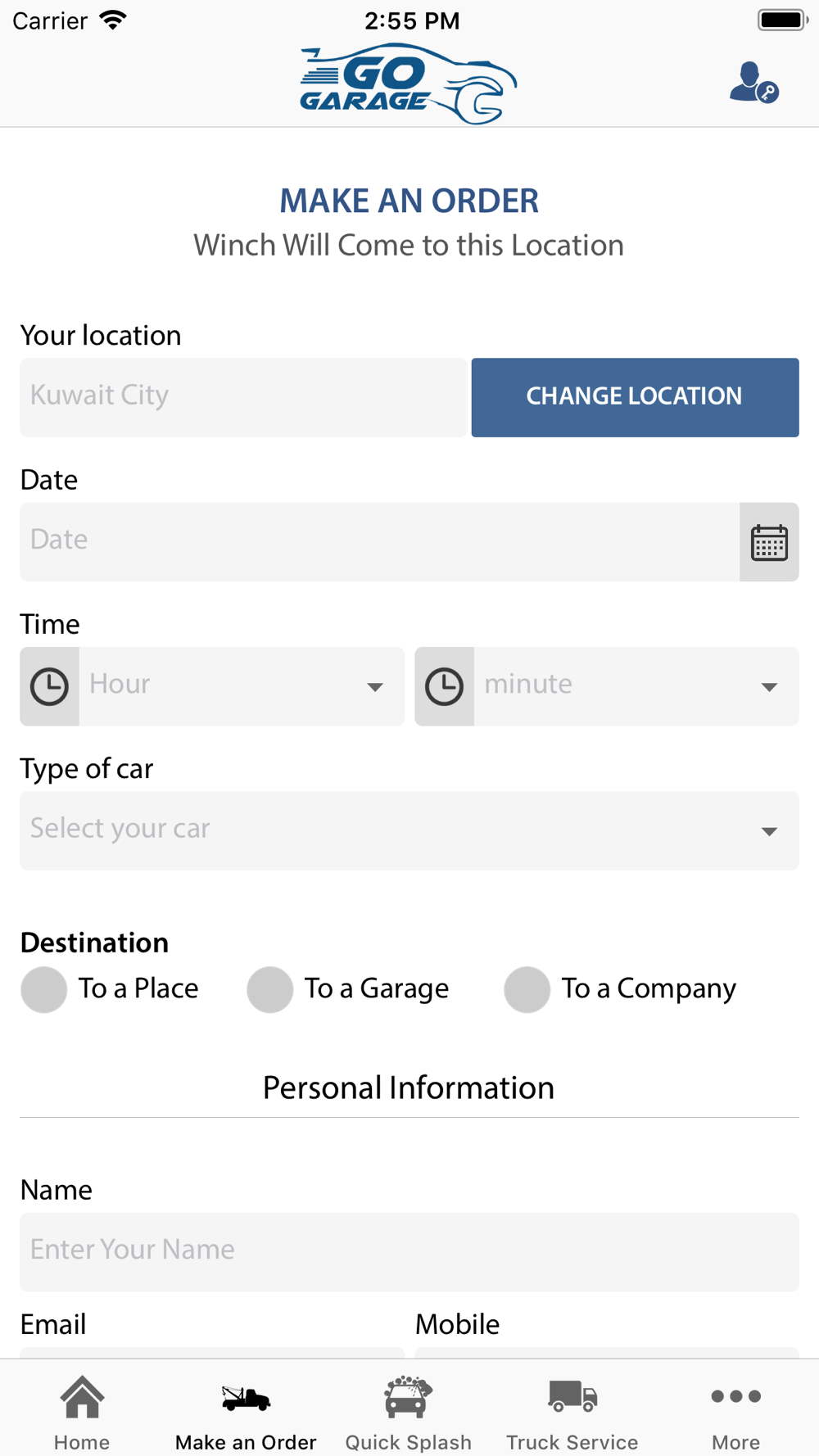
Task: Tap the clock icon beside minute
Action: 445,686
